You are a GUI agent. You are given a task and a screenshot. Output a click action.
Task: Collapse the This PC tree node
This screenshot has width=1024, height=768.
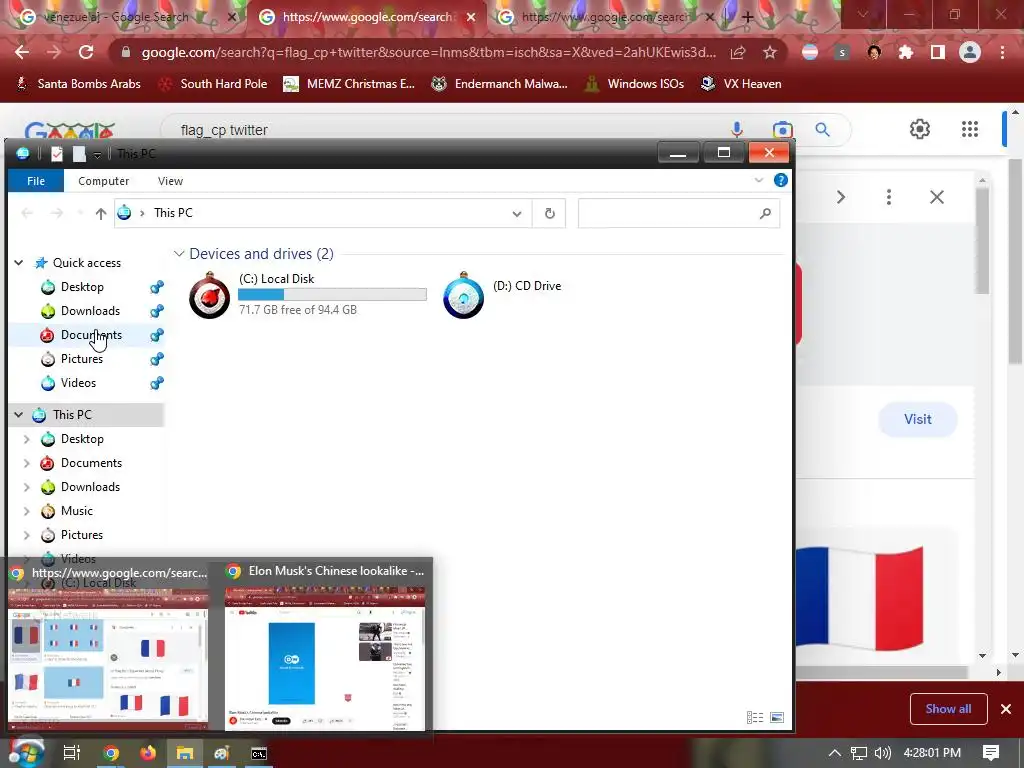tap(19, 415)
